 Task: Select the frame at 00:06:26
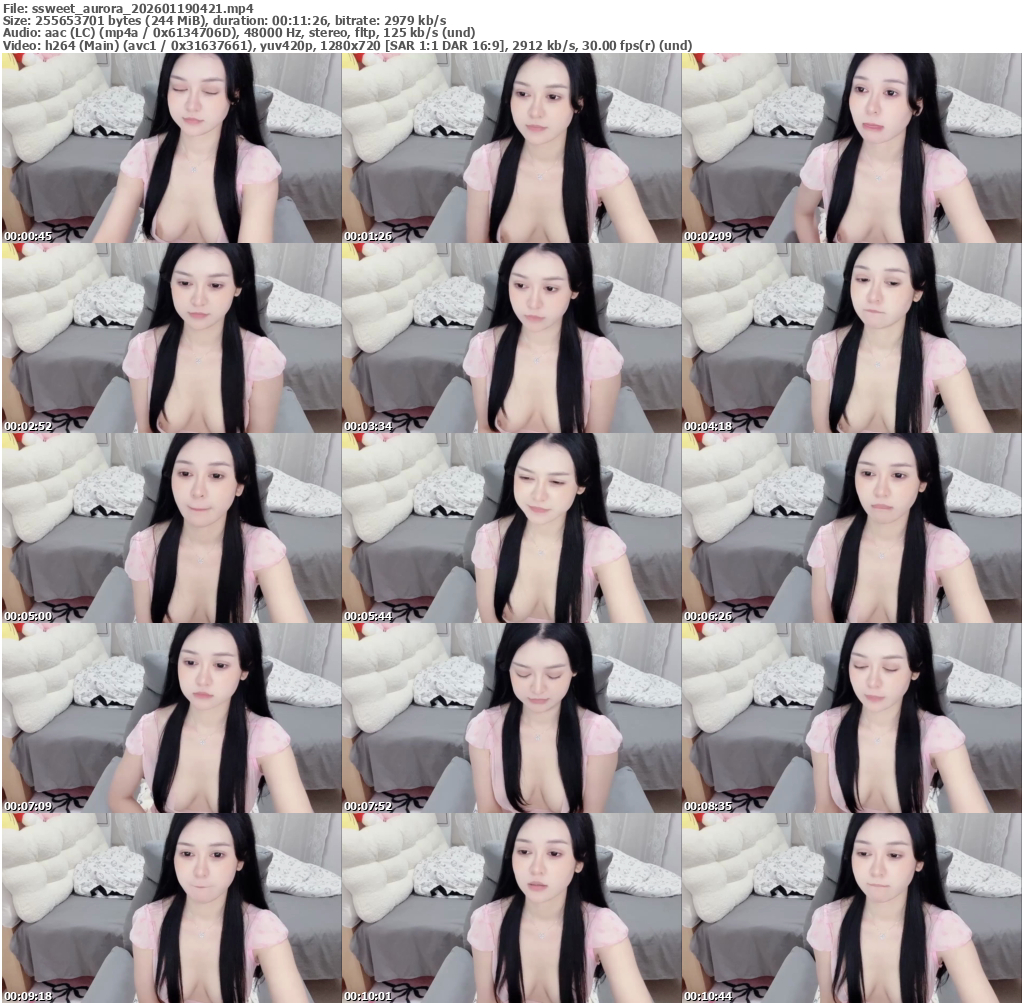(851, 528)
